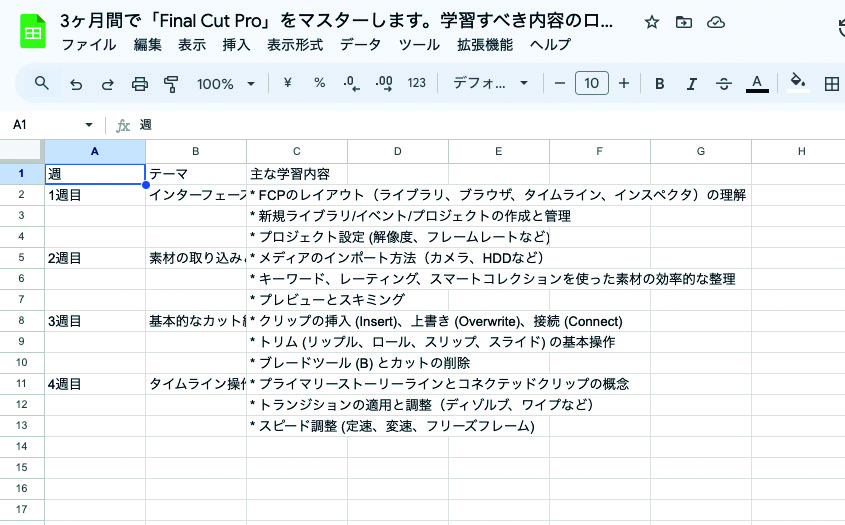Open the borders tool
Viewport: 845px width, 525px height.
pyautogui.click(x=832, y=84)
